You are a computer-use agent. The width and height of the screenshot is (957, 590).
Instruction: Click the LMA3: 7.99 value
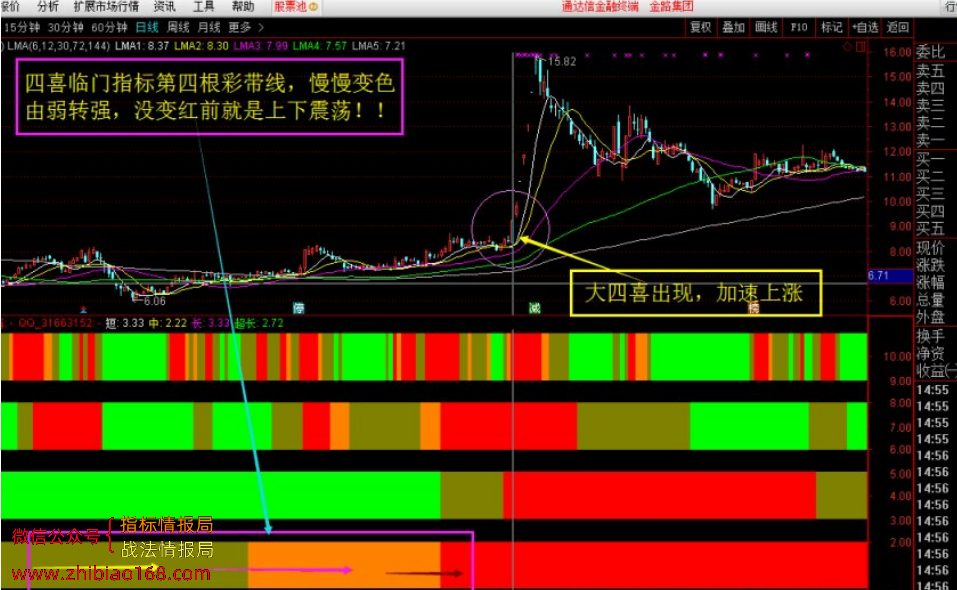tap(261, 46)
